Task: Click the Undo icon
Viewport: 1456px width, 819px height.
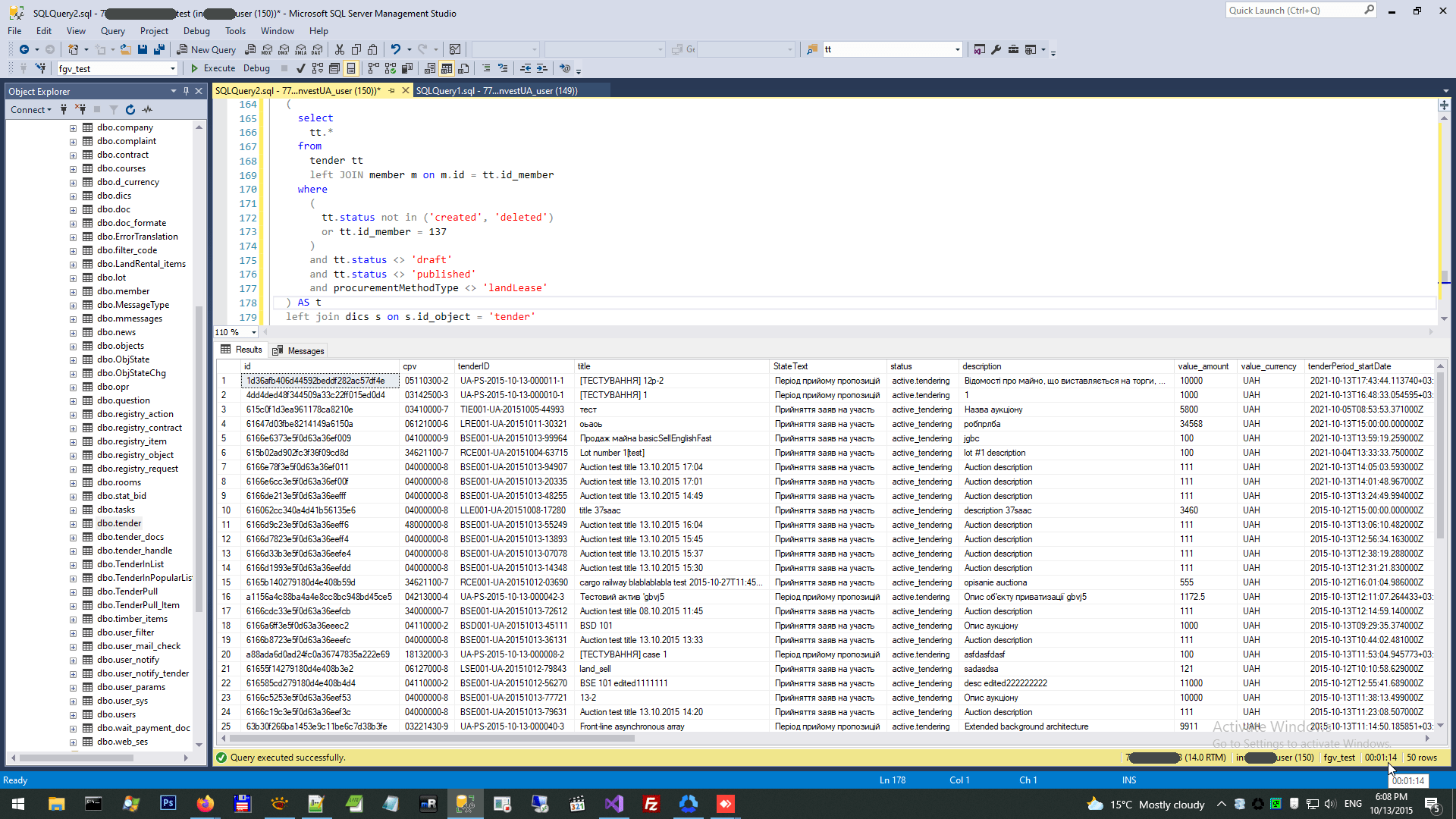Action: [395, 49]
